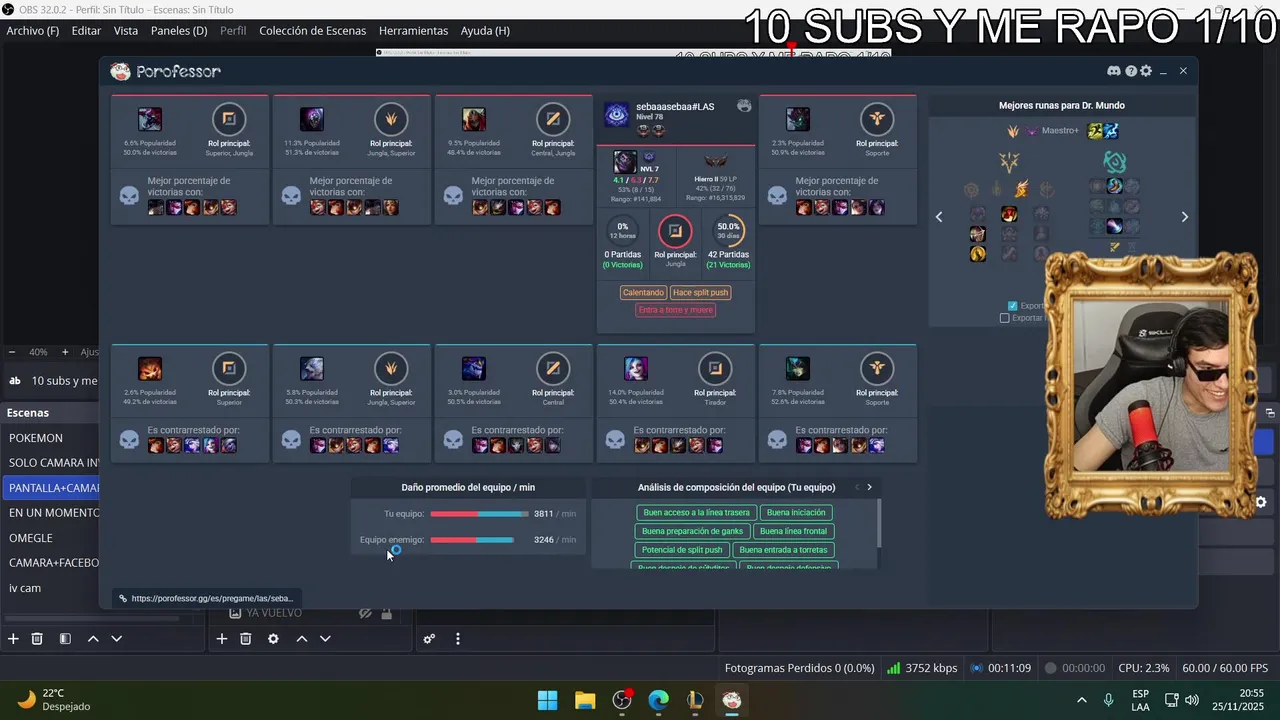
Task: Check the unchecked Exportar checkbox
Action: click(1004, 318)
